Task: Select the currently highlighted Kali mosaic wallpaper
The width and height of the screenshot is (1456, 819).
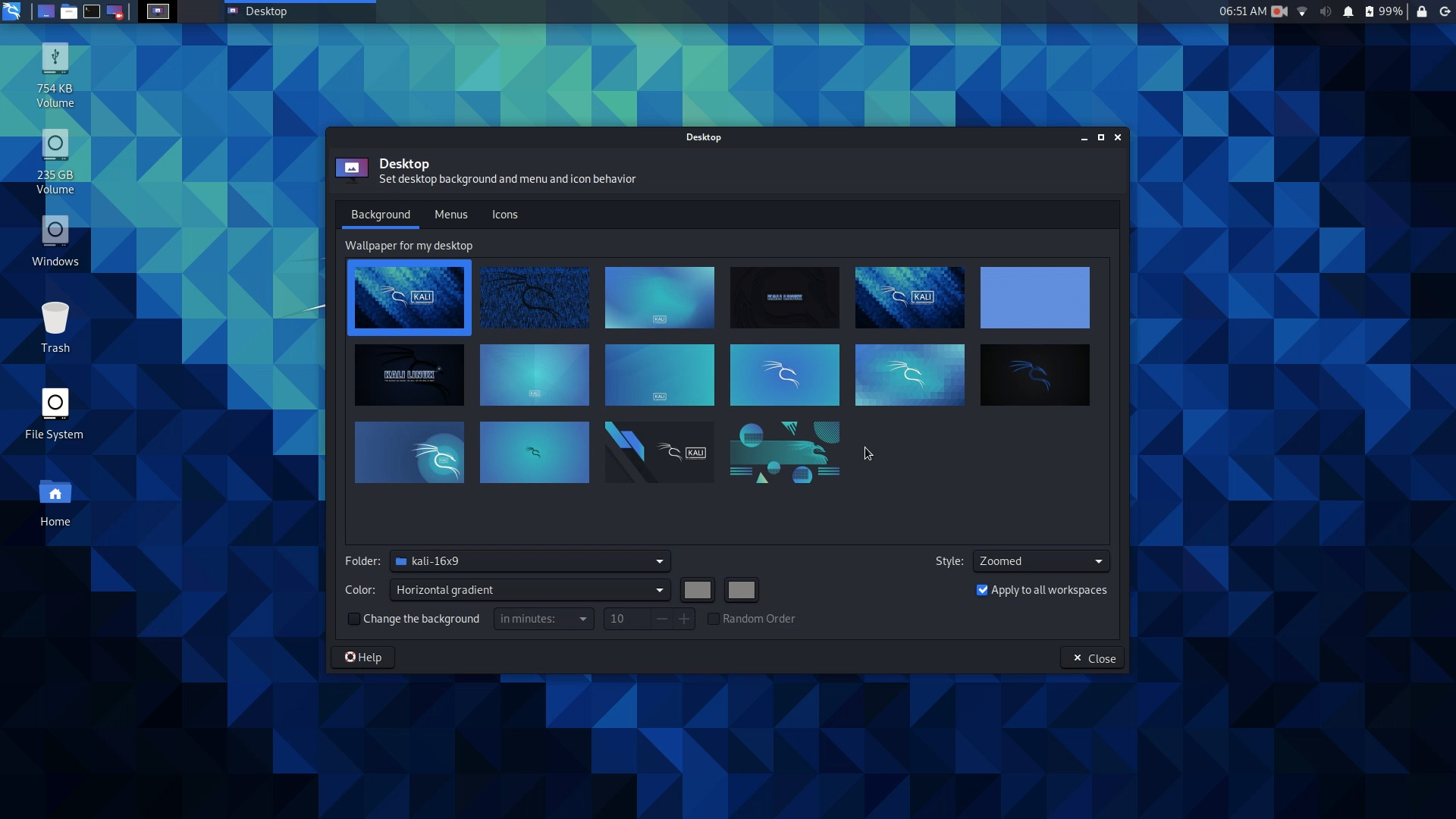Action: pyautogui.click(x=409, y=297)
